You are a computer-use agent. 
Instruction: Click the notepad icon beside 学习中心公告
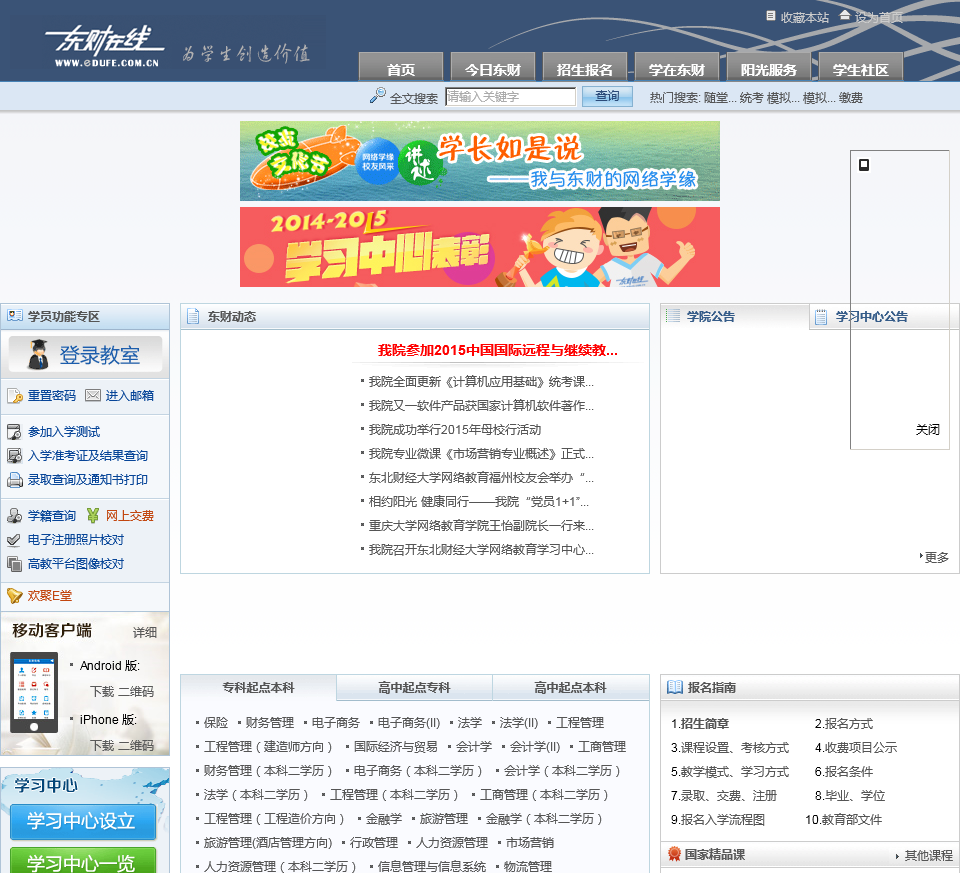click(x=821, y=317)
